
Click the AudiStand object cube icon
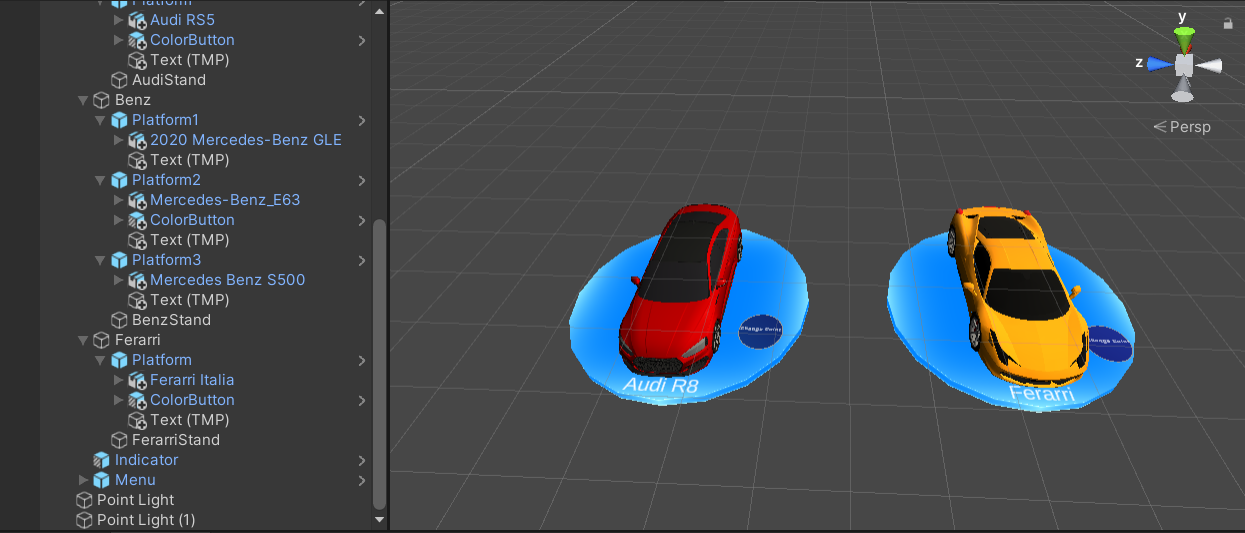(x=120, y=80)
